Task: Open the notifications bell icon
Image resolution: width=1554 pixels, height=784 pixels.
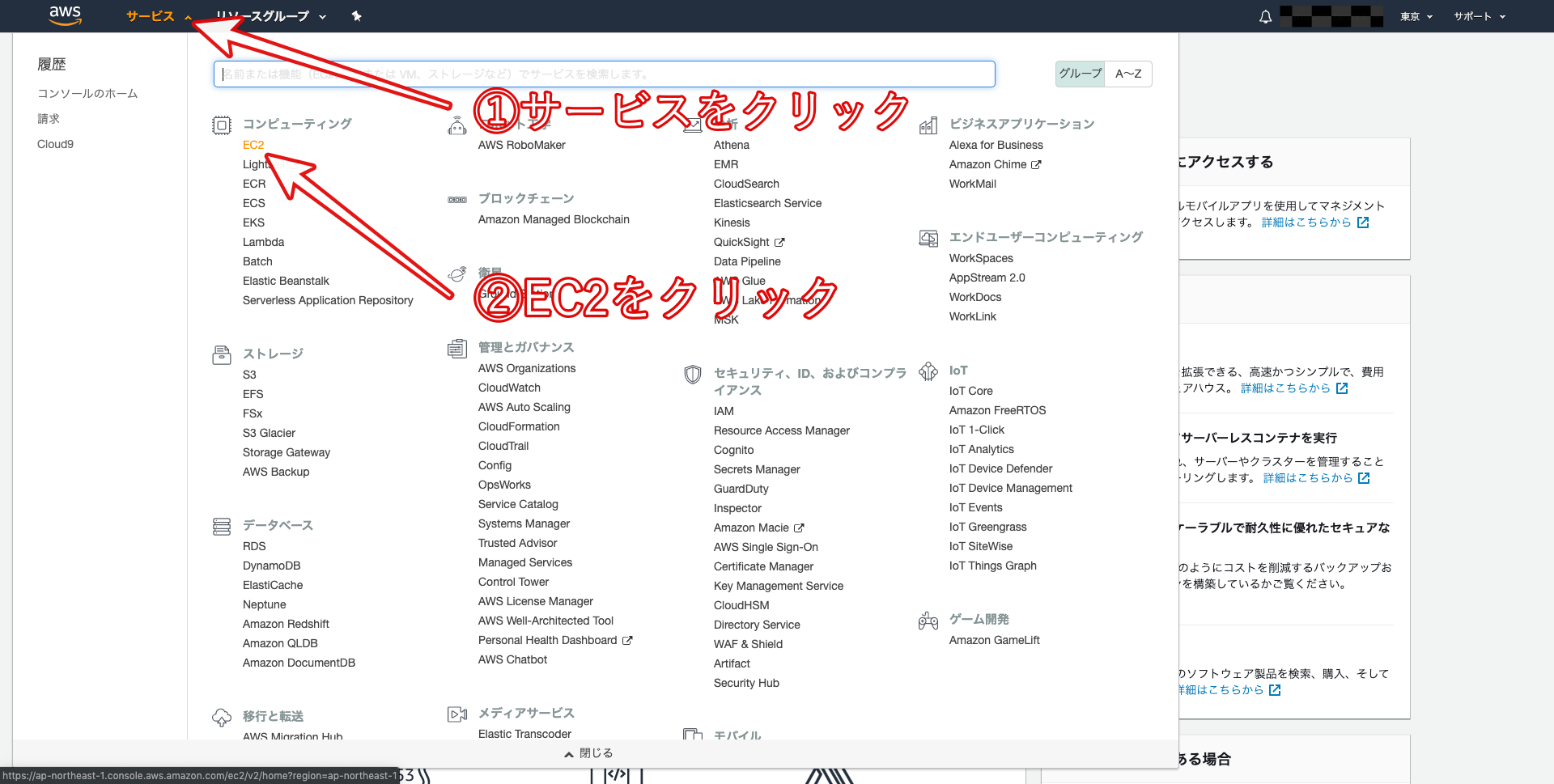Action: [1265, 17]
